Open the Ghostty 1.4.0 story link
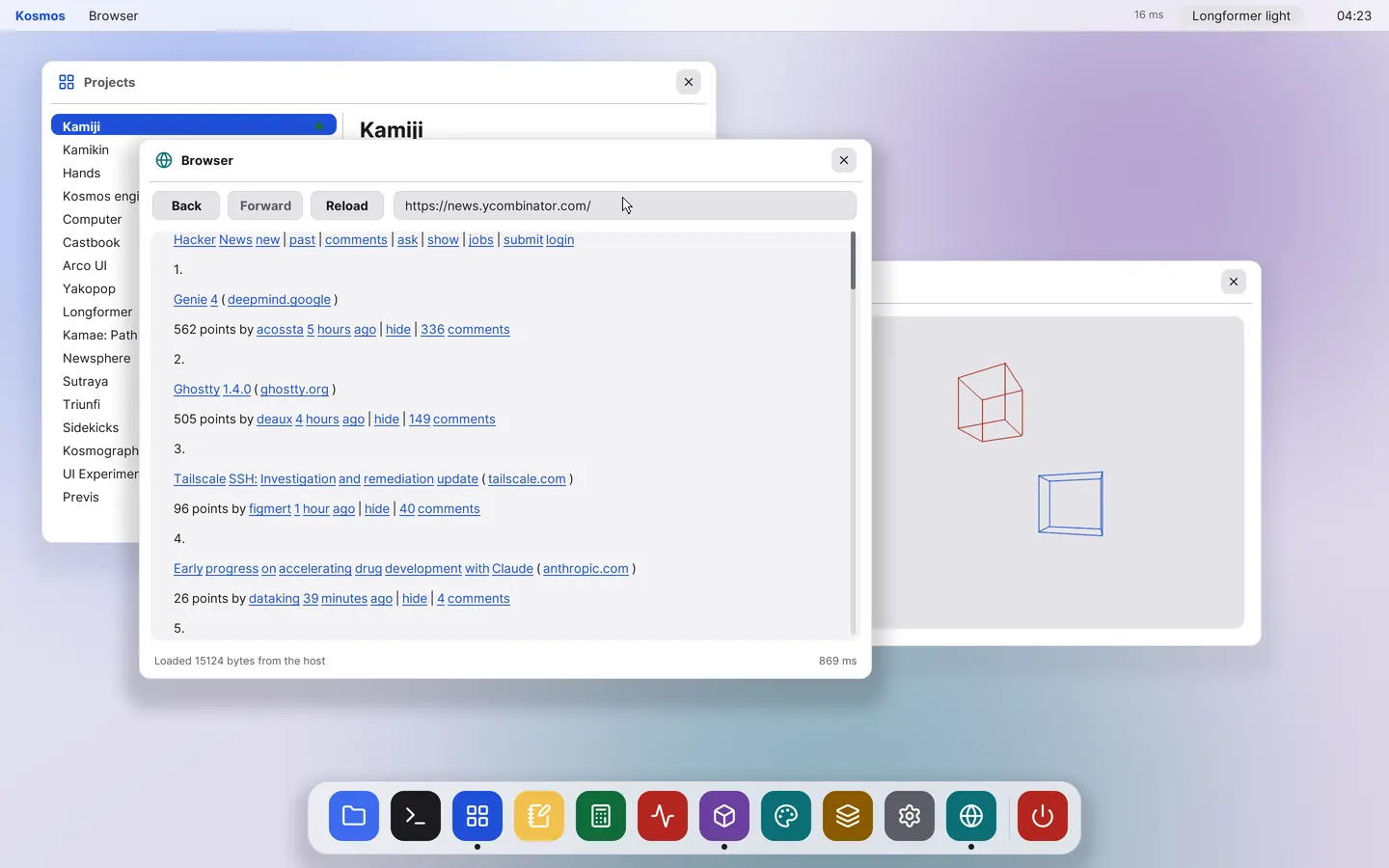This screenshot has height=868, width=1389. pyautogui.click(x=212, y=390)
